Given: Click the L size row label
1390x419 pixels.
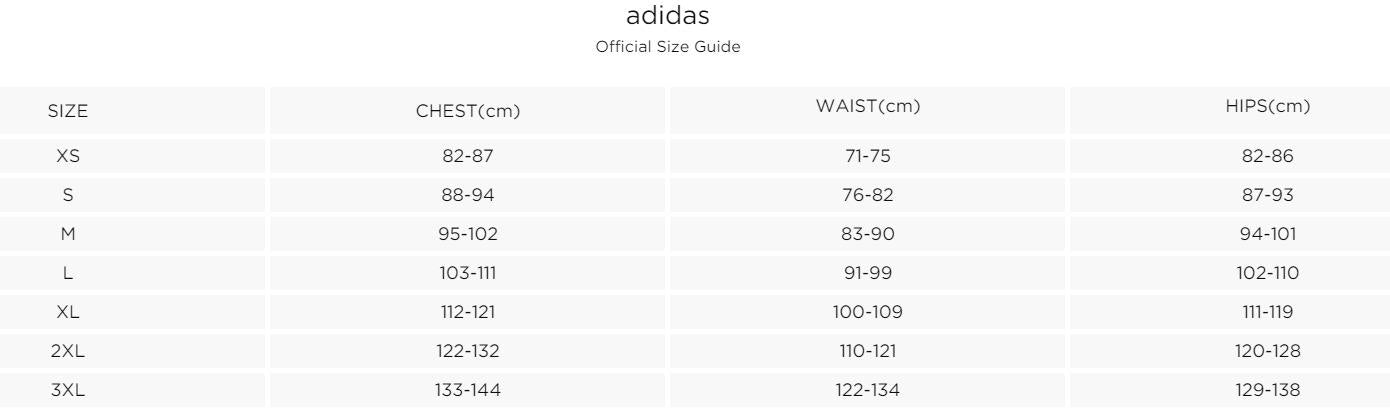Looking at the screenshot, I should [68, 273].
